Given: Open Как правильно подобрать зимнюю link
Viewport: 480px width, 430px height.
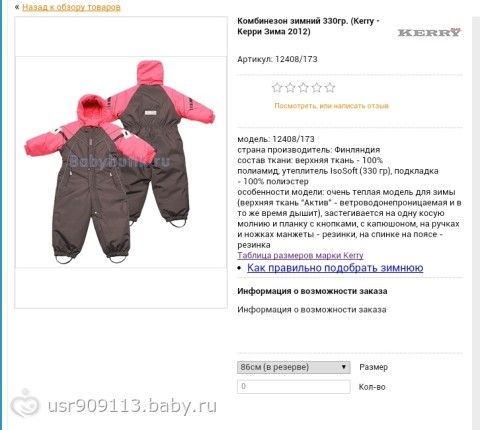Looking at the screenshot, I should [x=335, y=268].
